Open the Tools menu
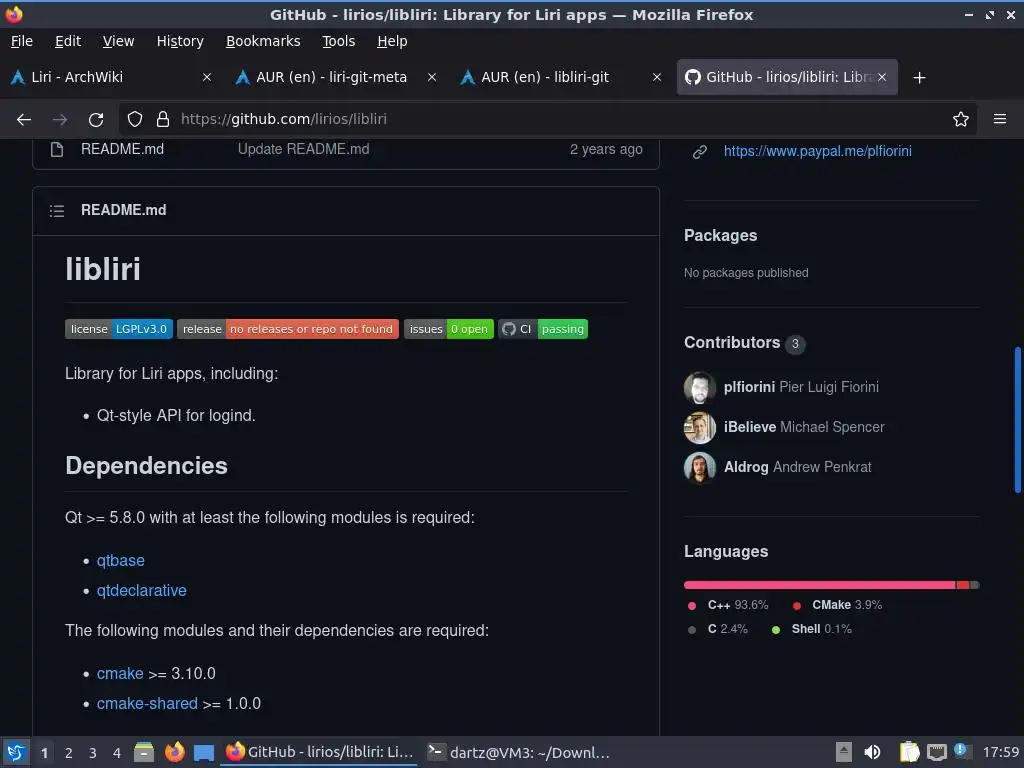This screenshot has height=768, width=1024. pos(338,41)
